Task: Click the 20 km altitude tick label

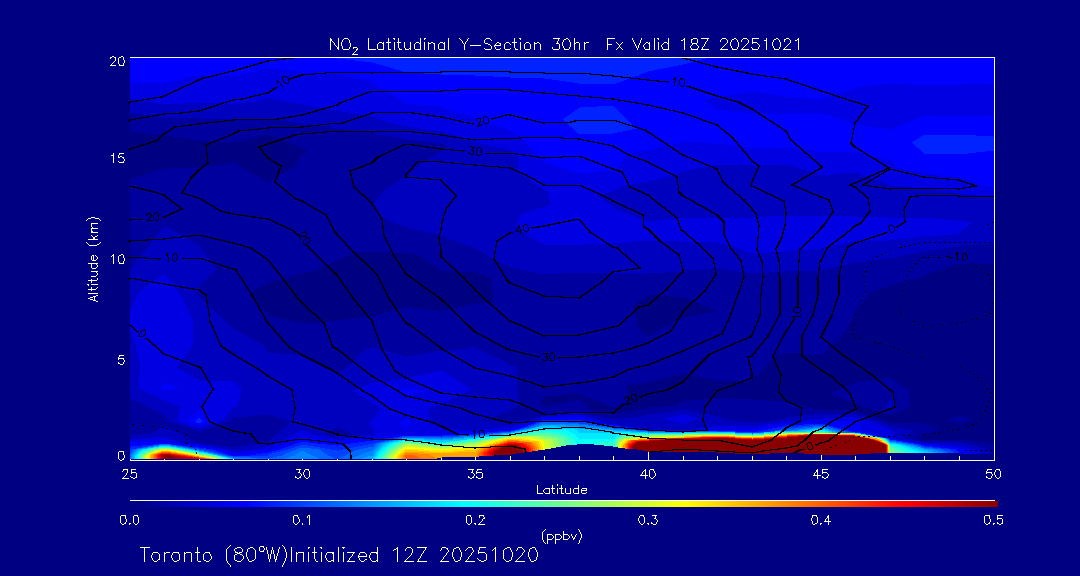Action: 117,61
